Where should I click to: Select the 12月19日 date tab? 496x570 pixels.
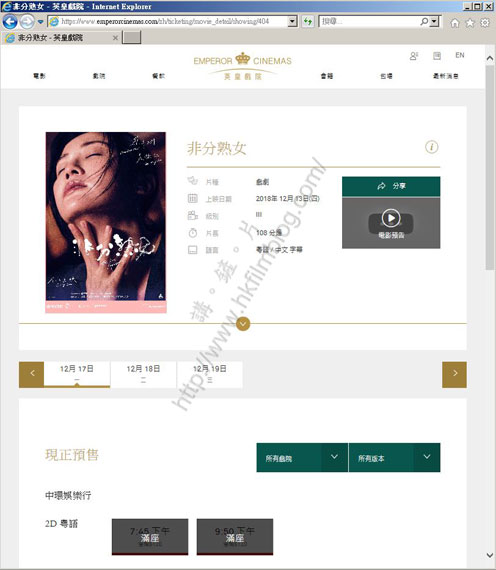click(x=210, y=374)
